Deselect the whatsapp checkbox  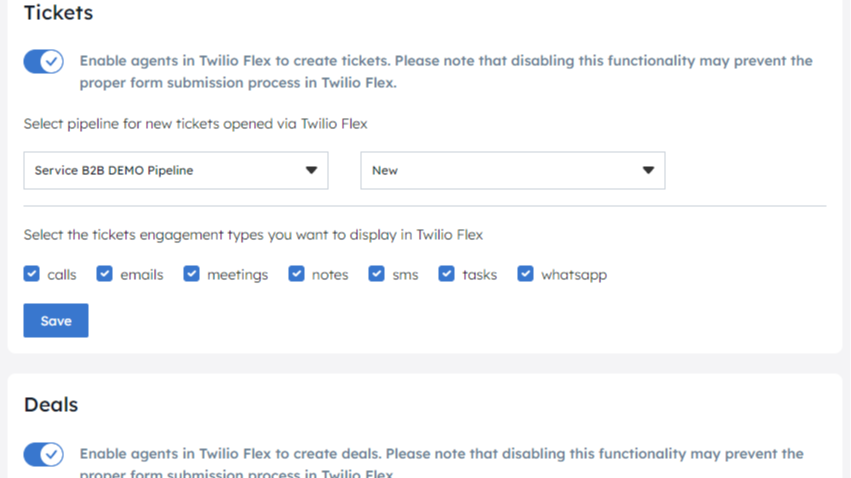point(526,274)
